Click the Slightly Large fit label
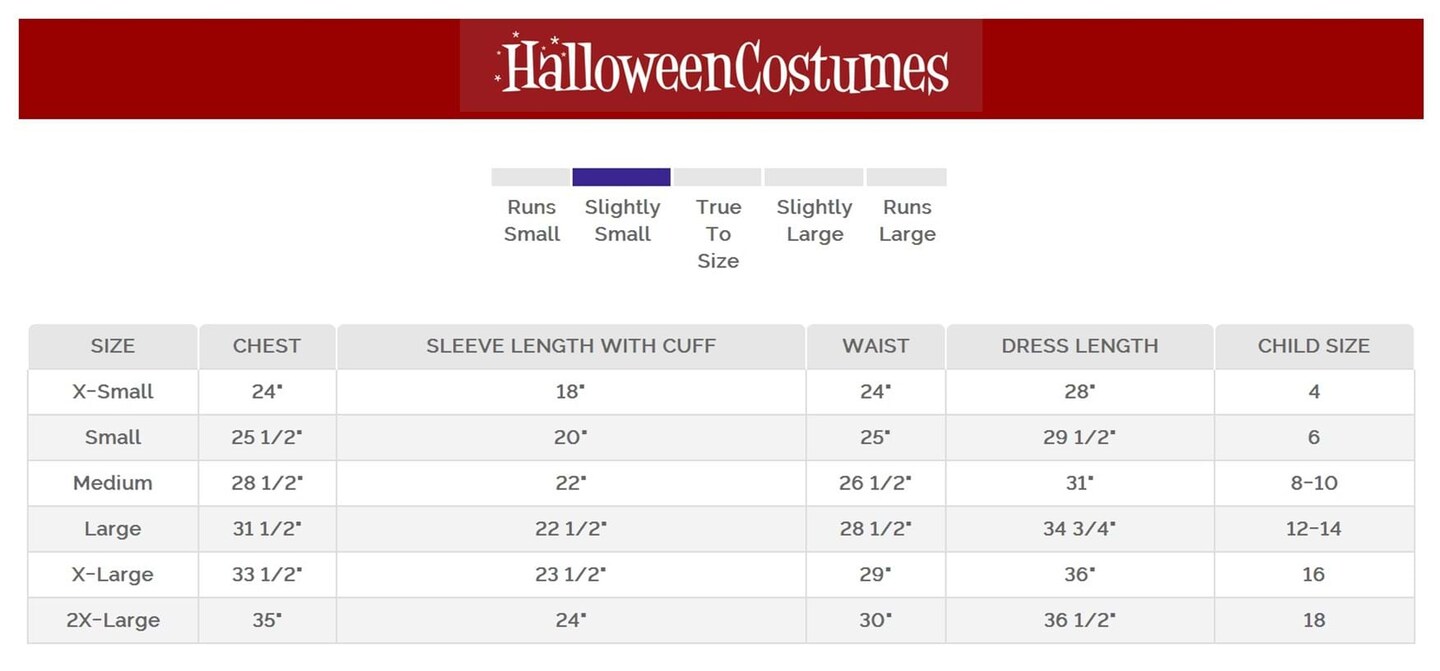Screen dimensions: 1440x671 814,221
